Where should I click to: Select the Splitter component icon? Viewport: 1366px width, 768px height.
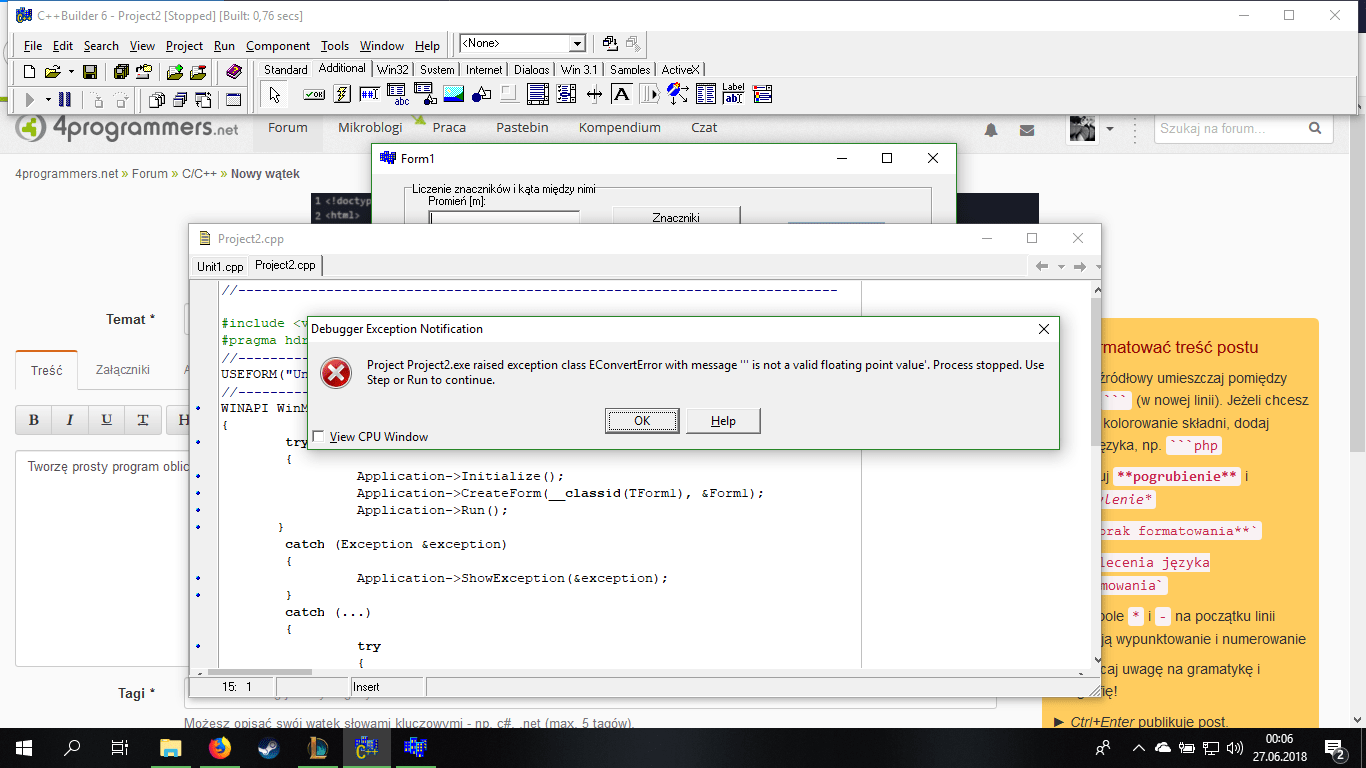594,95
